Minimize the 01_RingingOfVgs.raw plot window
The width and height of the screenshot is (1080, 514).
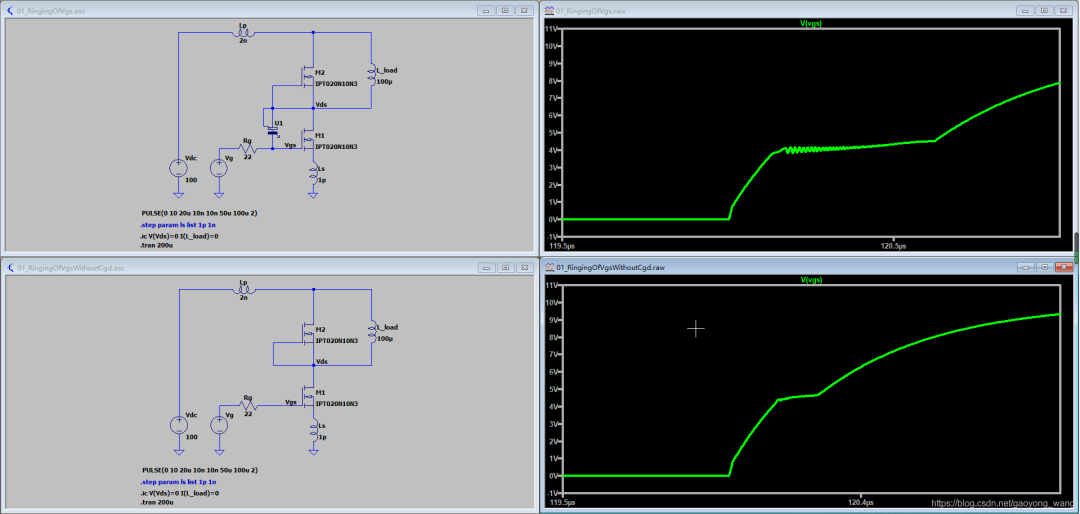click(x=1026, y=10)
